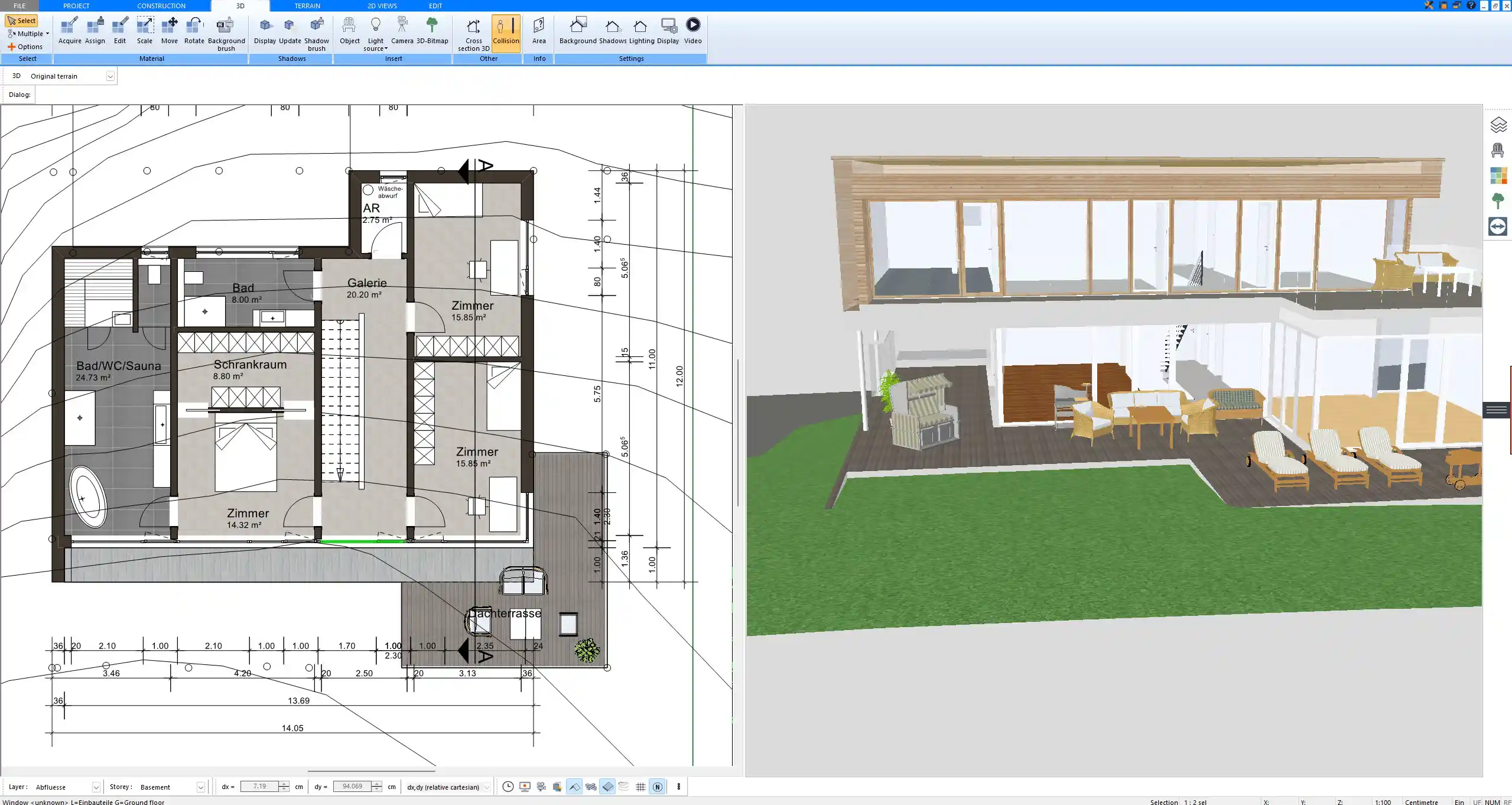Open Background settings

pos(578,31)
